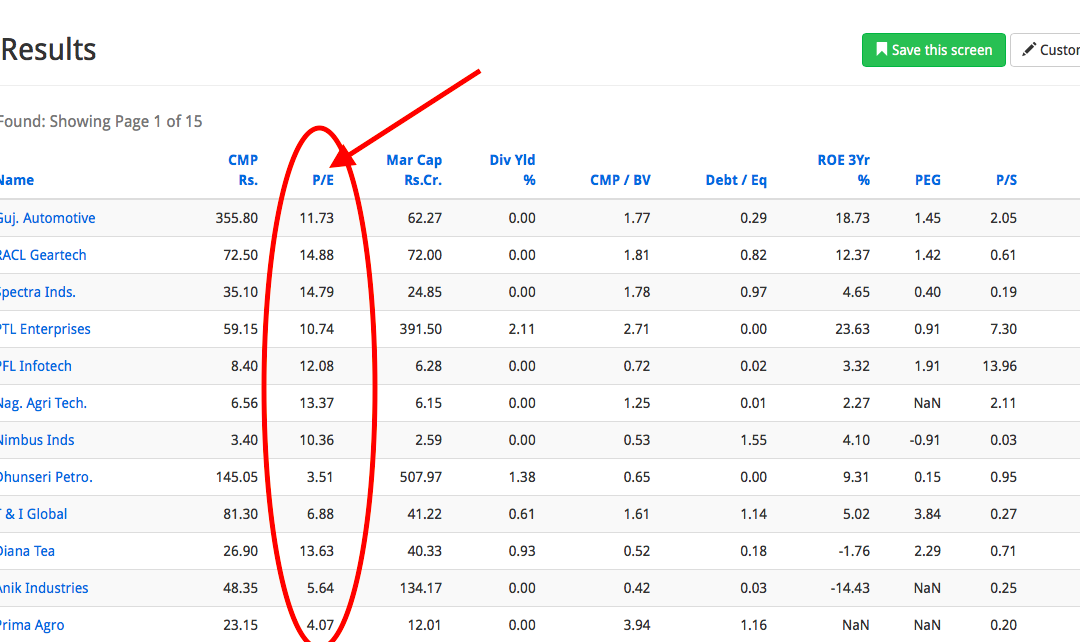Sort by the Div Yld % header
The width and height of the screenshot is (1080, 642).
click(512, 170)
